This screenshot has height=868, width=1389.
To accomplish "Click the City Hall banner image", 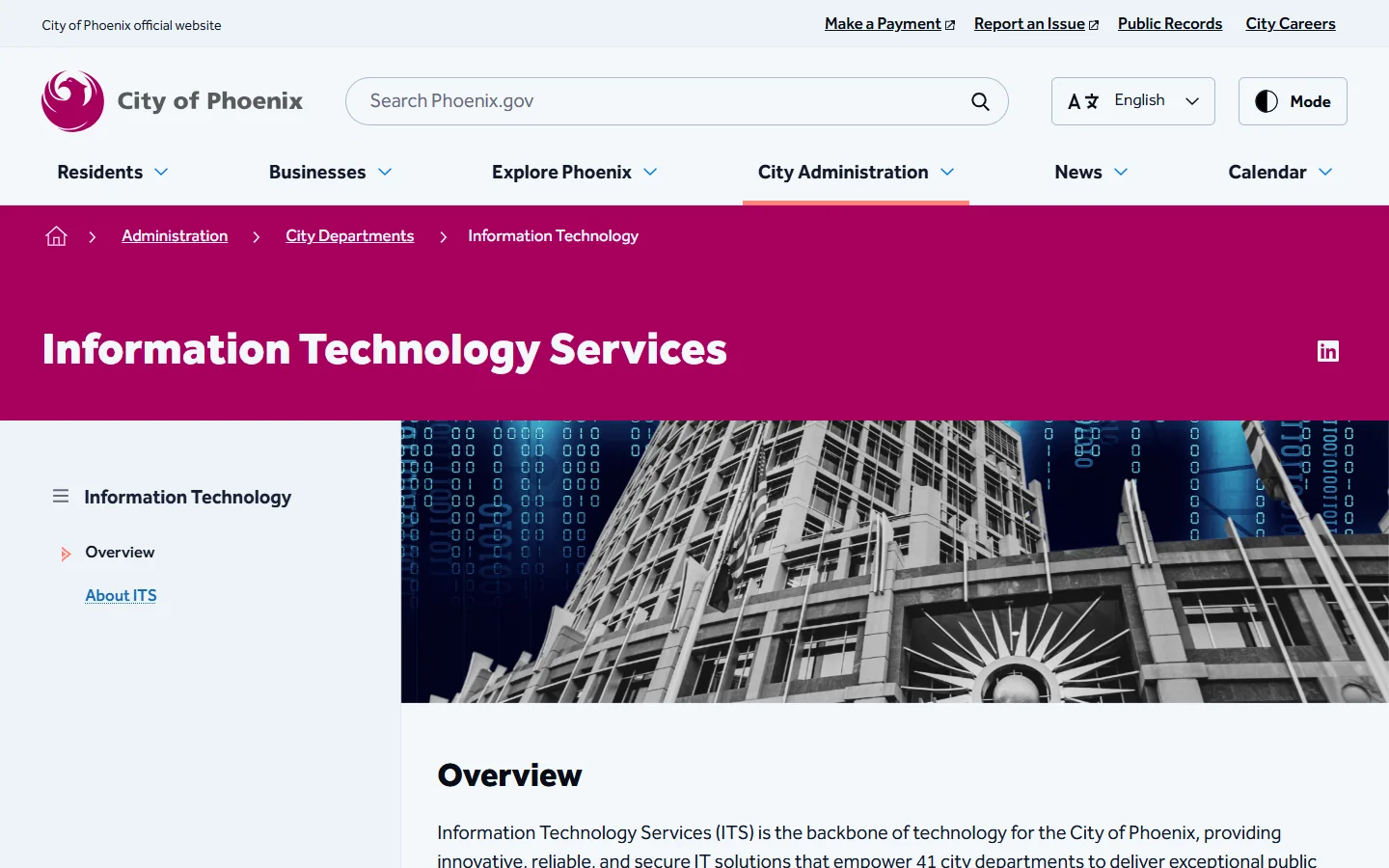I will tap(894, 561).
